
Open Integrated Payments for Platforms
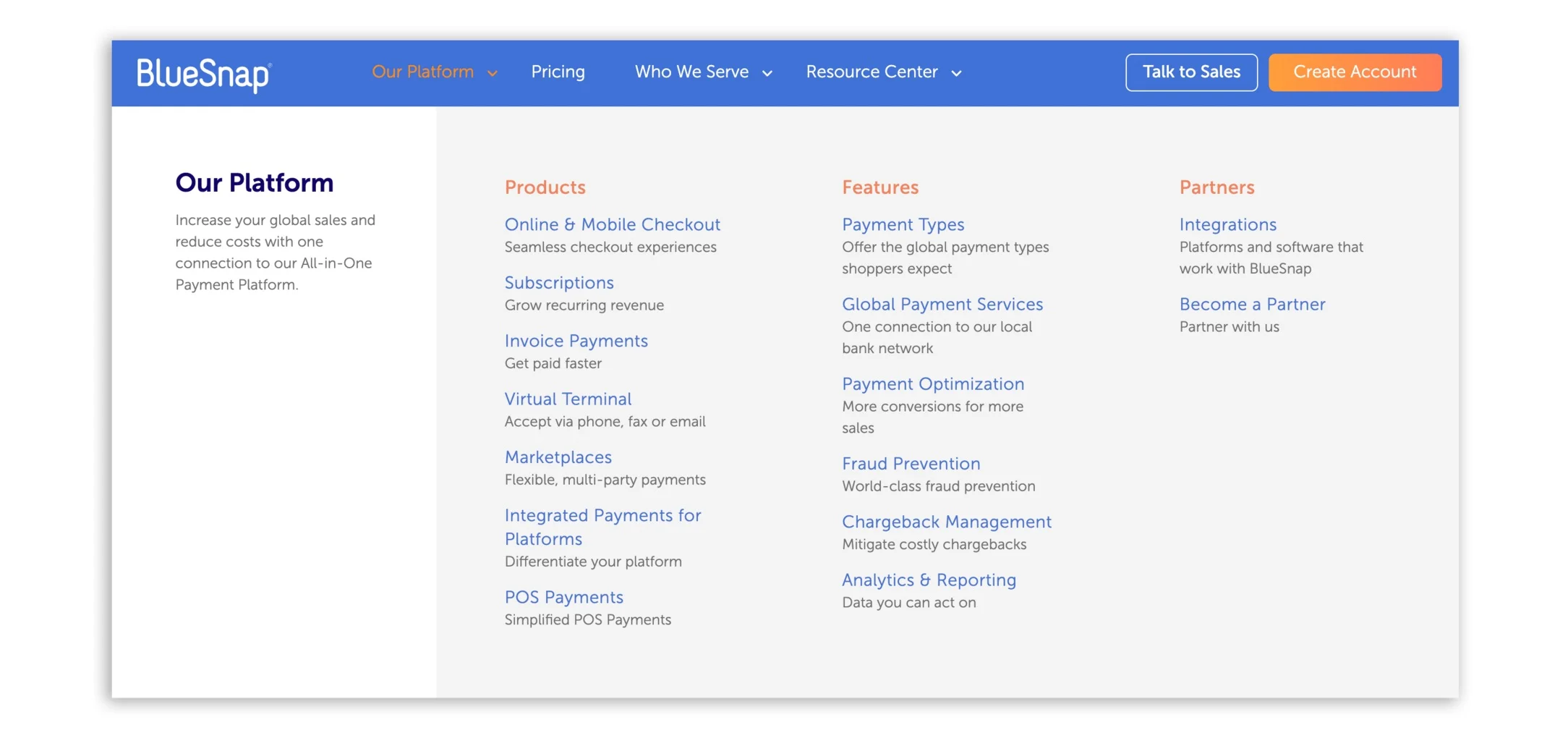(x=602, y=527)
